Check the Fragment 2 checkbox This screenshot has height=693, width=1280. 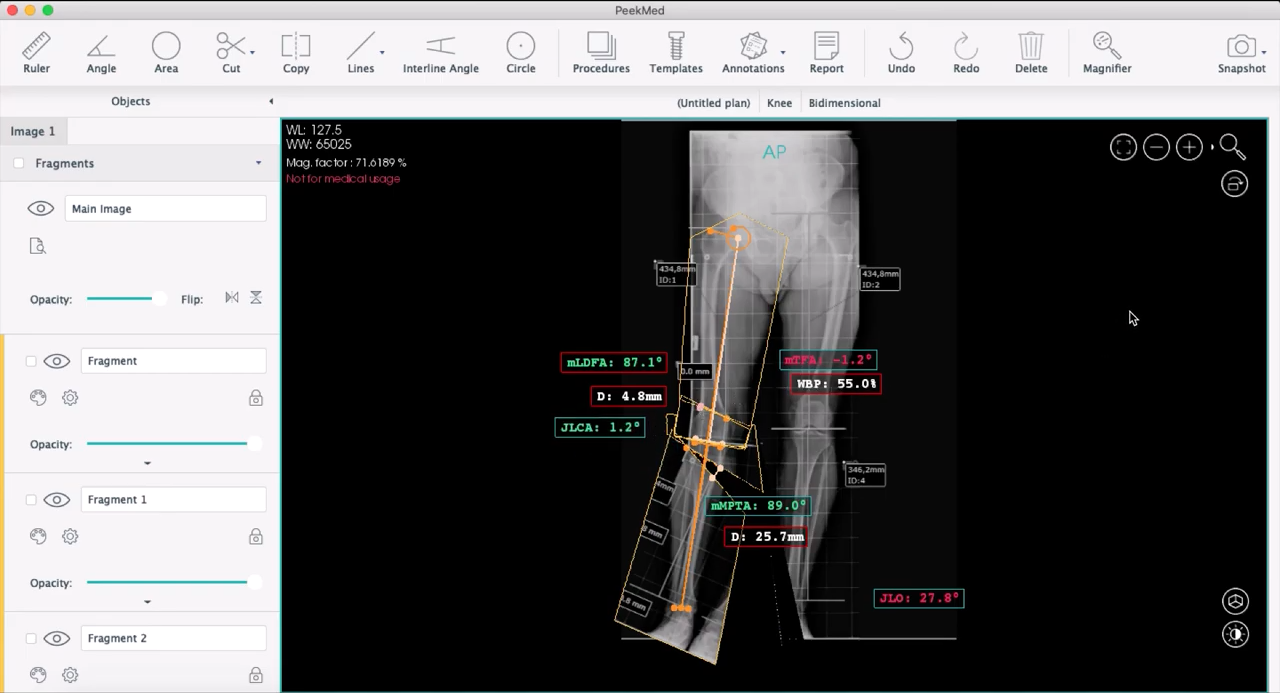point(30,639)
